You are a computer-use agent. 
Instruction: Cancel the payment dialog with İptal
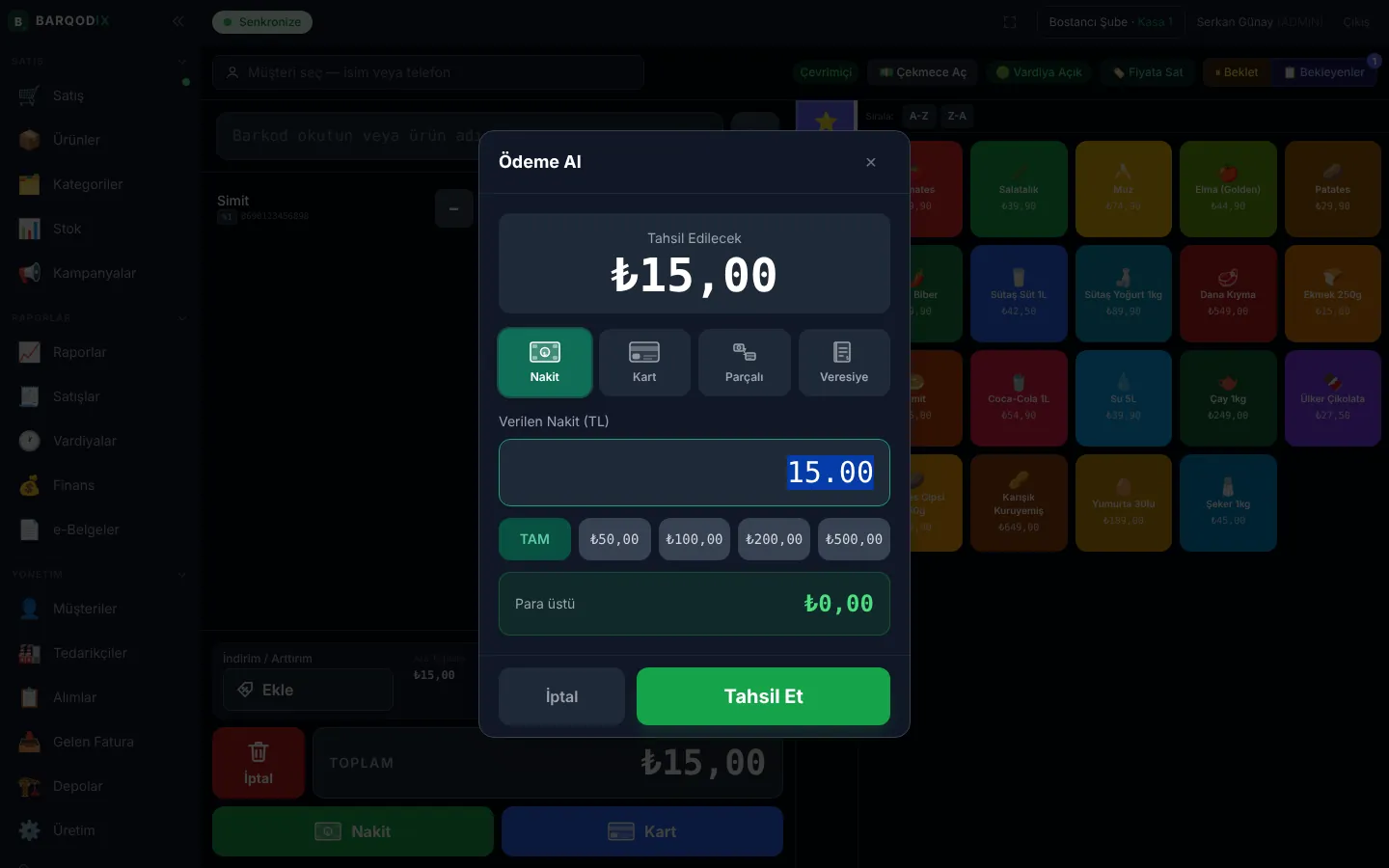[x=561, y=696]
